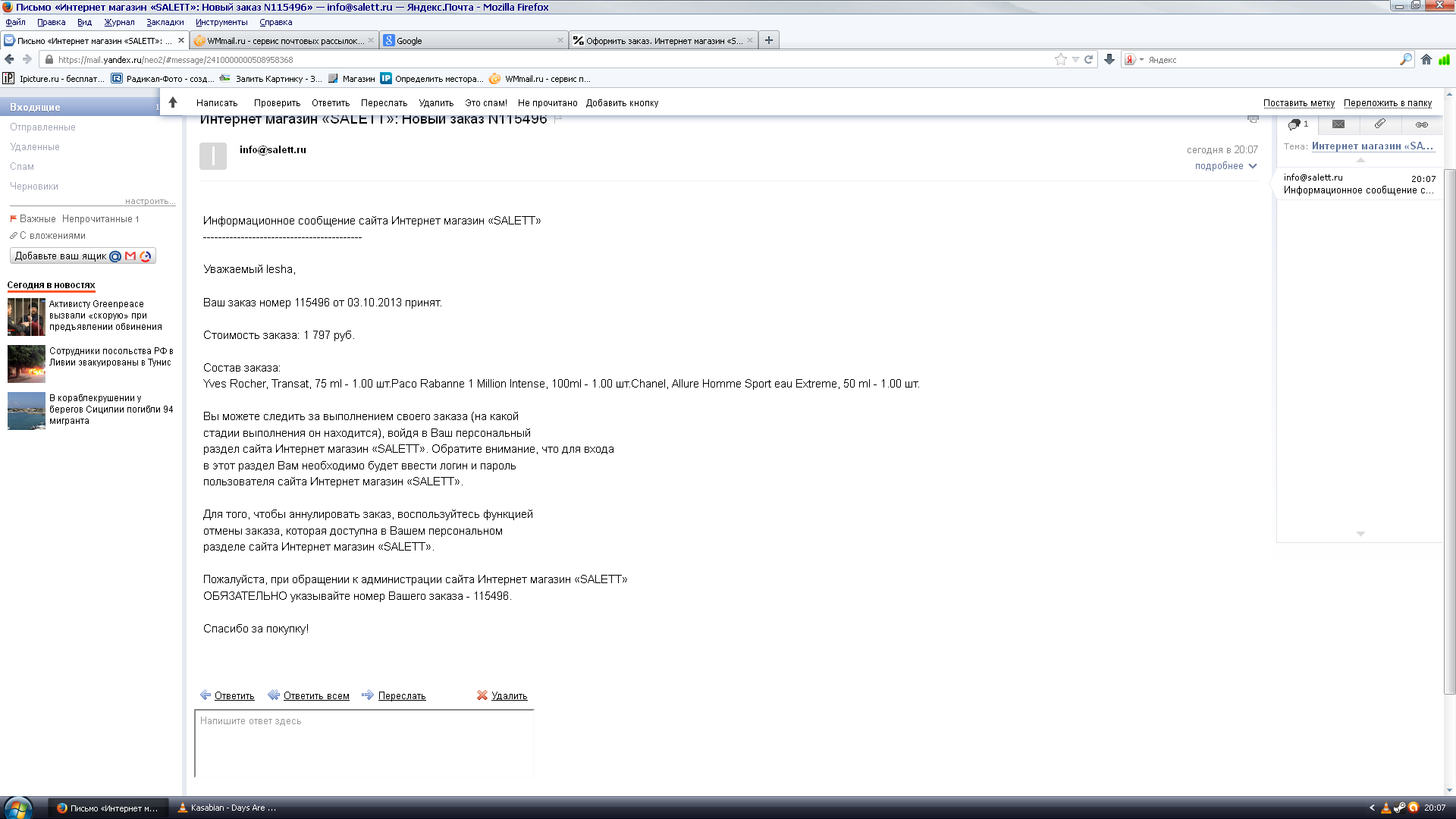
Task: Click the reply arrow icon below the message
Action: pyautogui.click(x=206, y=695)
